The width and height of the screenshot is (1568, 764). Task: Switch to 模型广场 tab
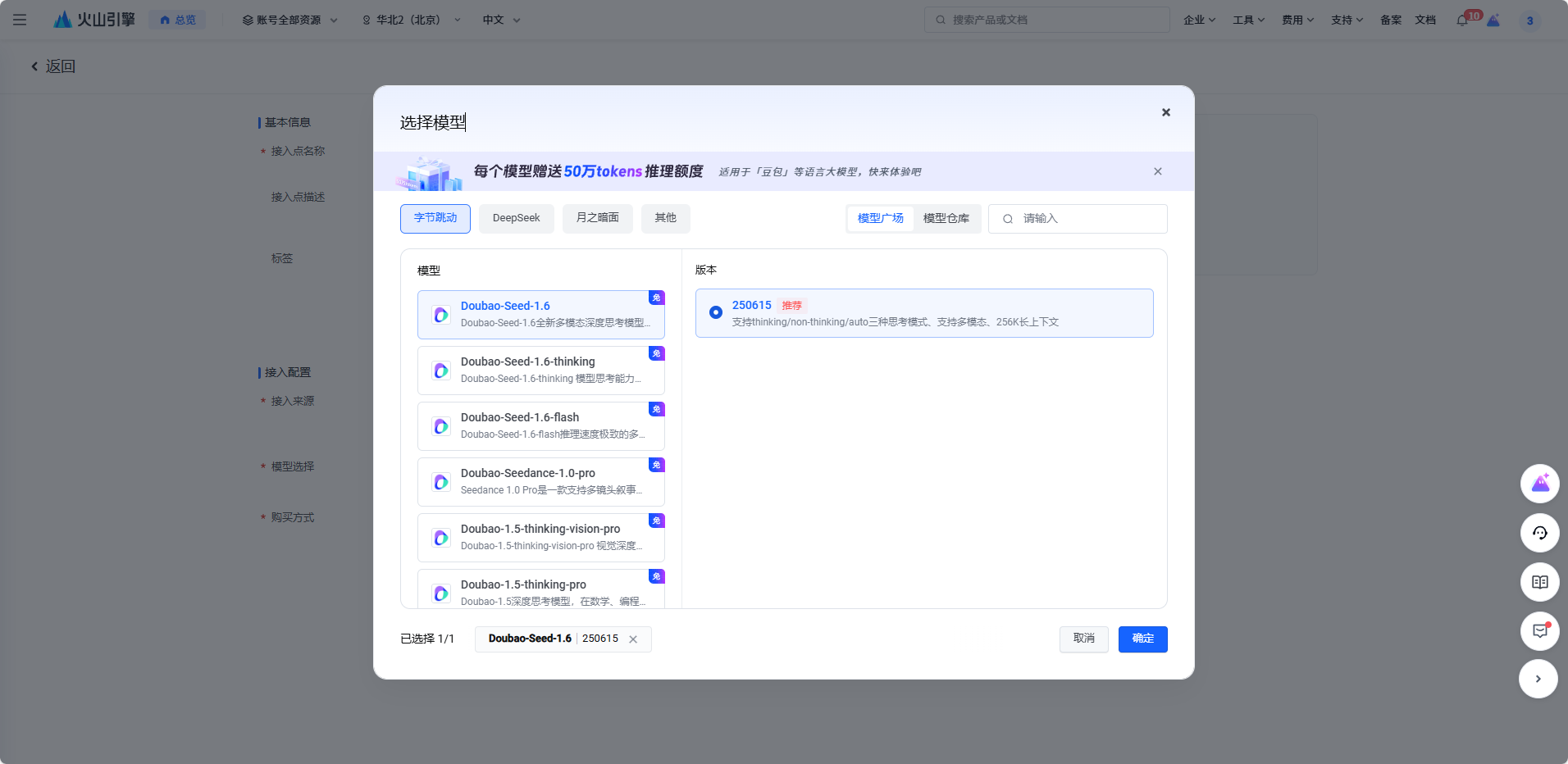881,219
